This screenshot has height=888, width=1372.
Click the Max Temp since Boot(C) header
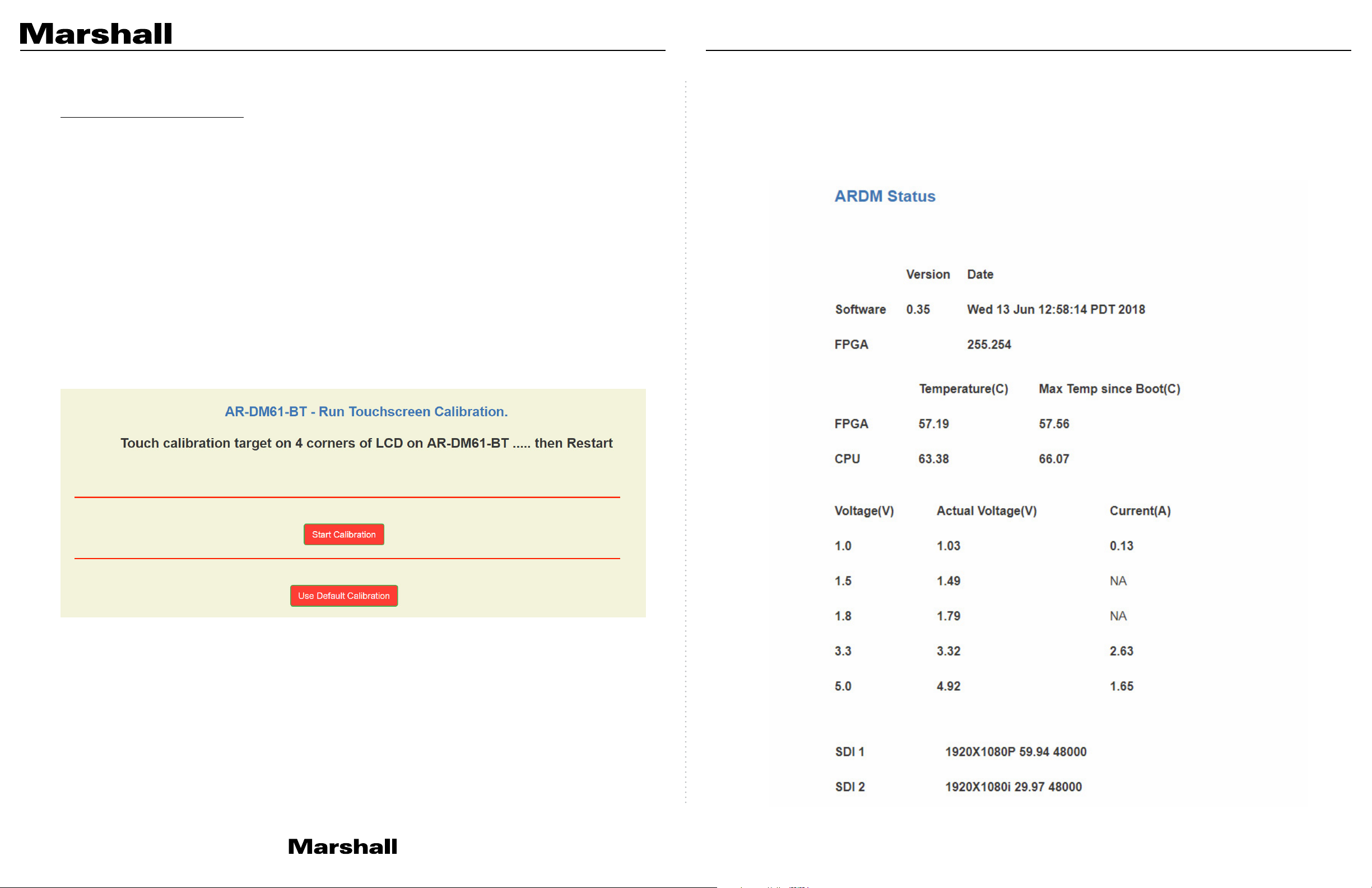pos(1109,389)
